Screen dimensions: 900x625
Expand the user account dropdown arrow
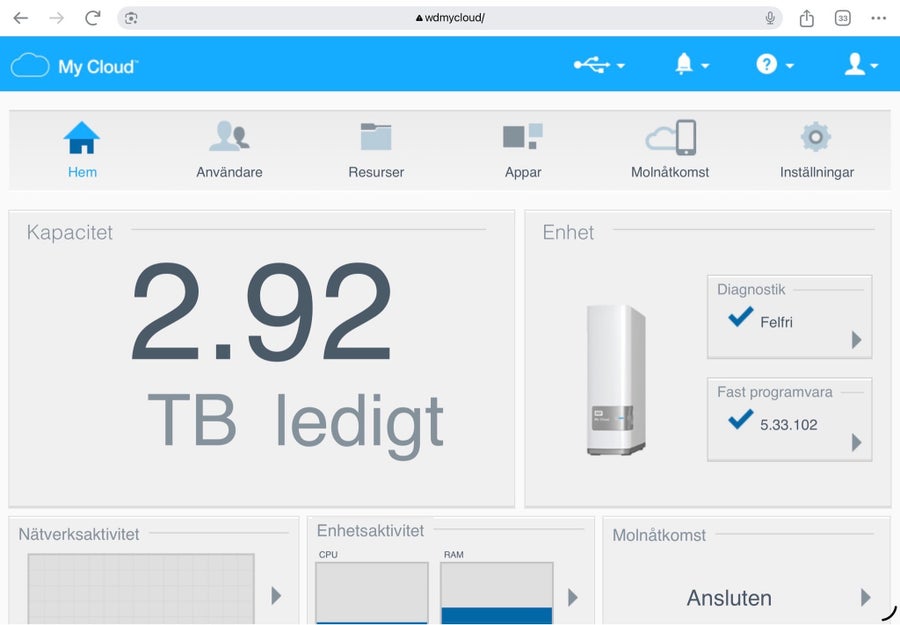tap(874, 66)
